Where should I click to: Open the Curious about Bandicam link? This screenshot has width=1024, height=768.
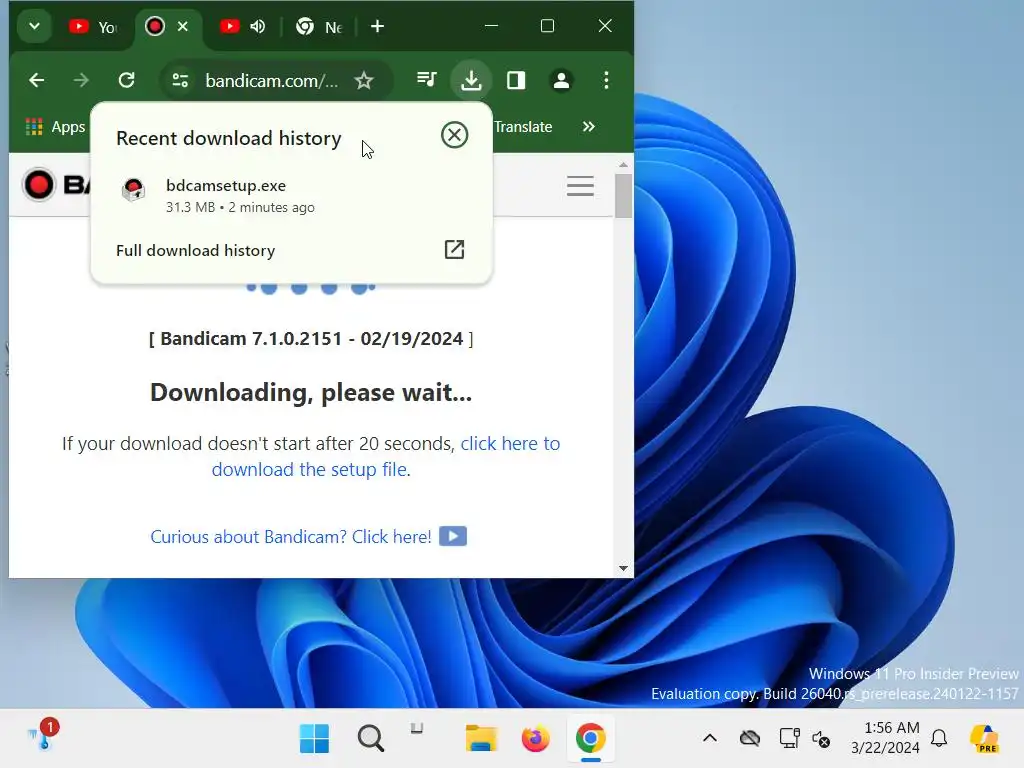coord(291,537)
